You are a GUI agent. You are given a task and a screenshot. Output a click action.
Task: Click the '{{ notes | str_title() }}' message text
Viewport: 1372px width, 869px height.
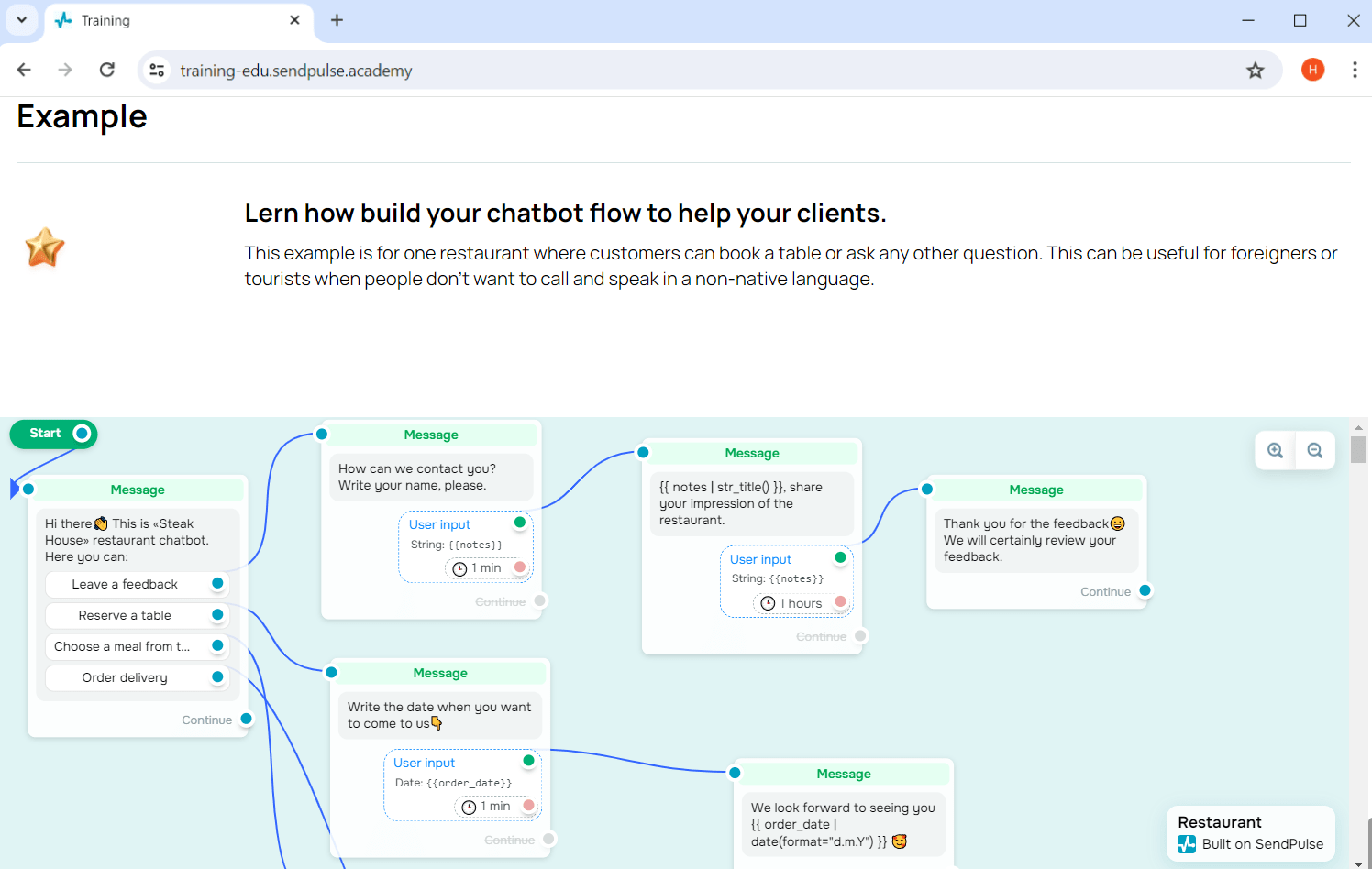point(752,503)
